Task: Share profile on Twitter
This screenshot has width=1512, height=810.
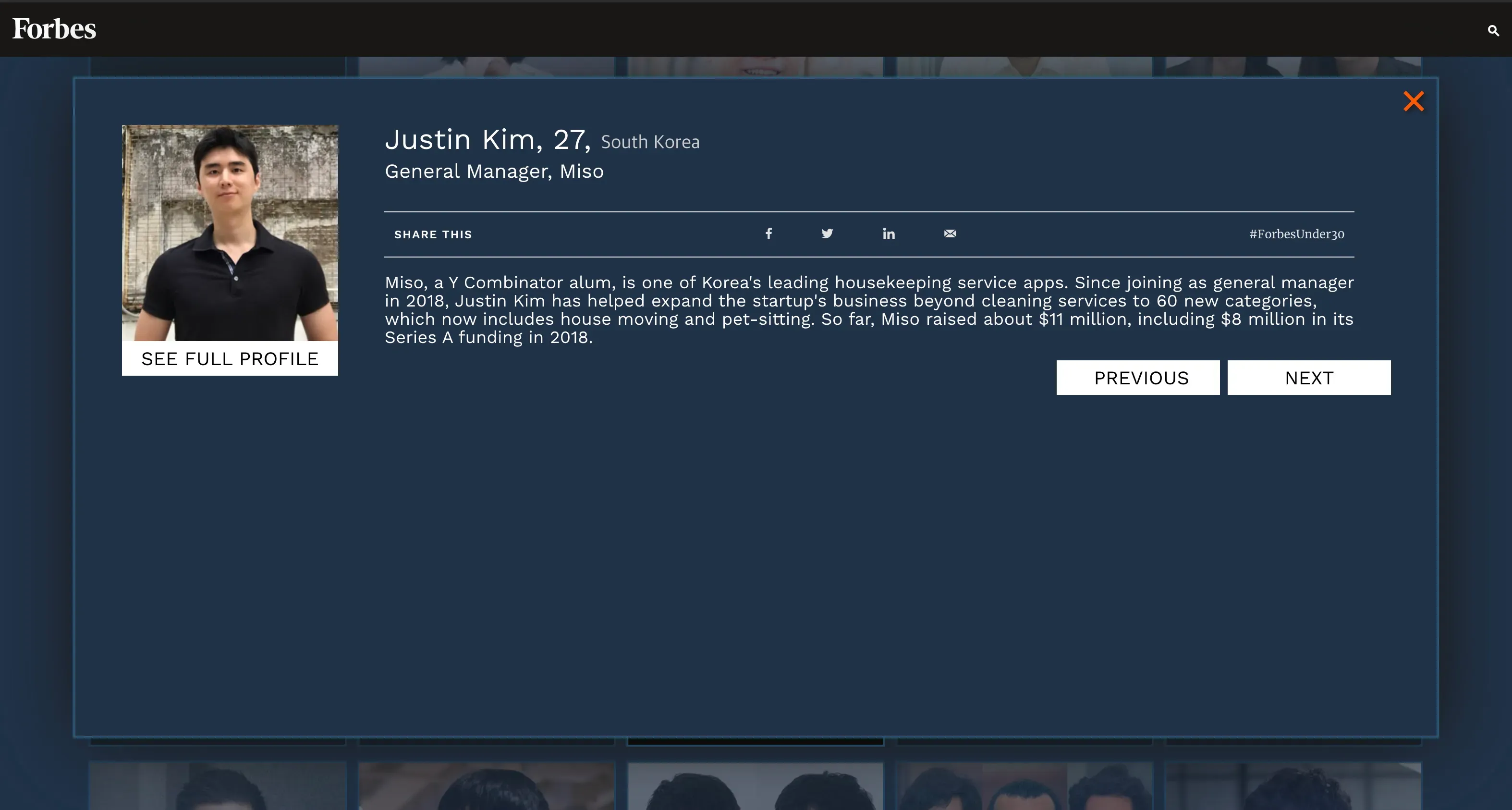Action: tap(827, 233)
